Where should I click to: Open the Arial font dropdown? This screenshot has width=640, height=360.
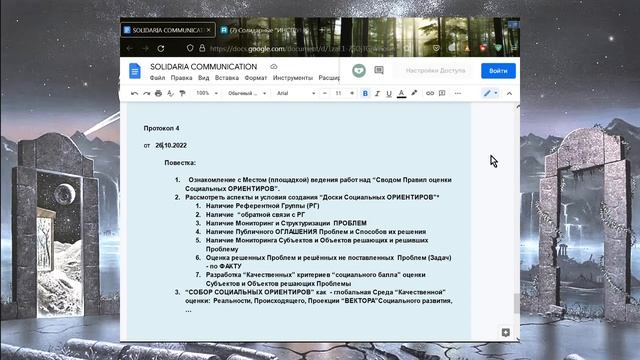pyautogui.click(x=296, y=93)
